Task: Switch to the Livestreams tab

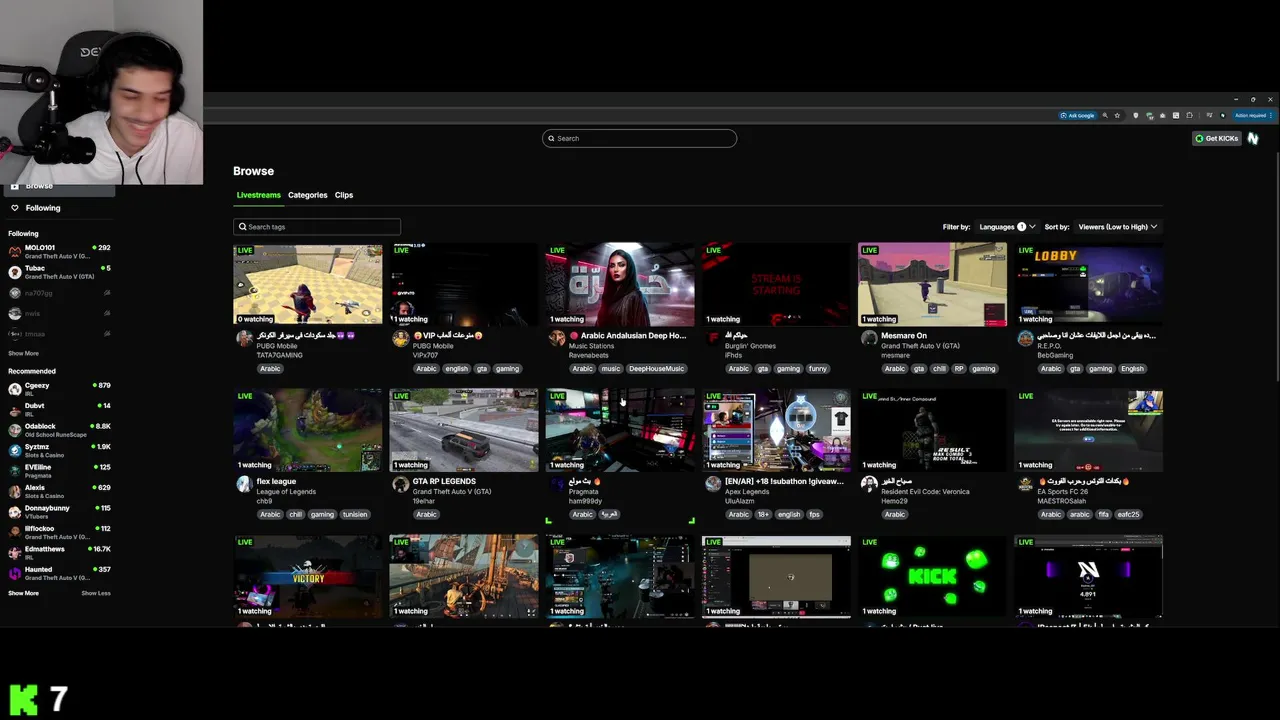Action: pyautogui.click(x=258, y=195)
